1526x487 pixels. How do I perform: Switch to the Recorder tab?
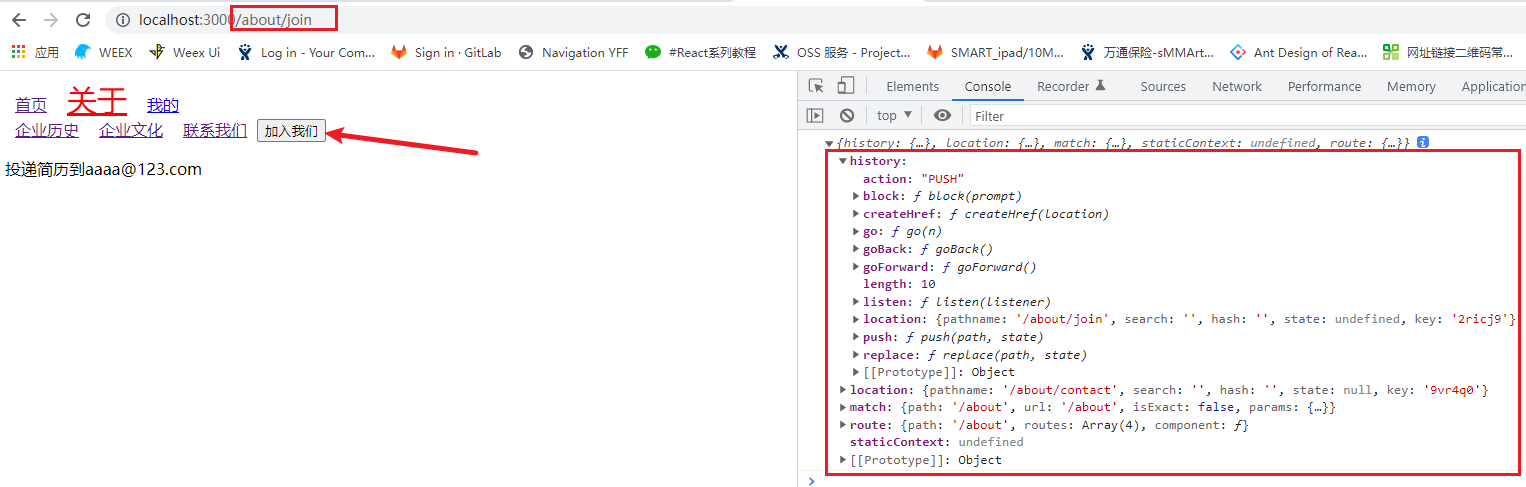pyautogui.click(x=1071, y=87)
